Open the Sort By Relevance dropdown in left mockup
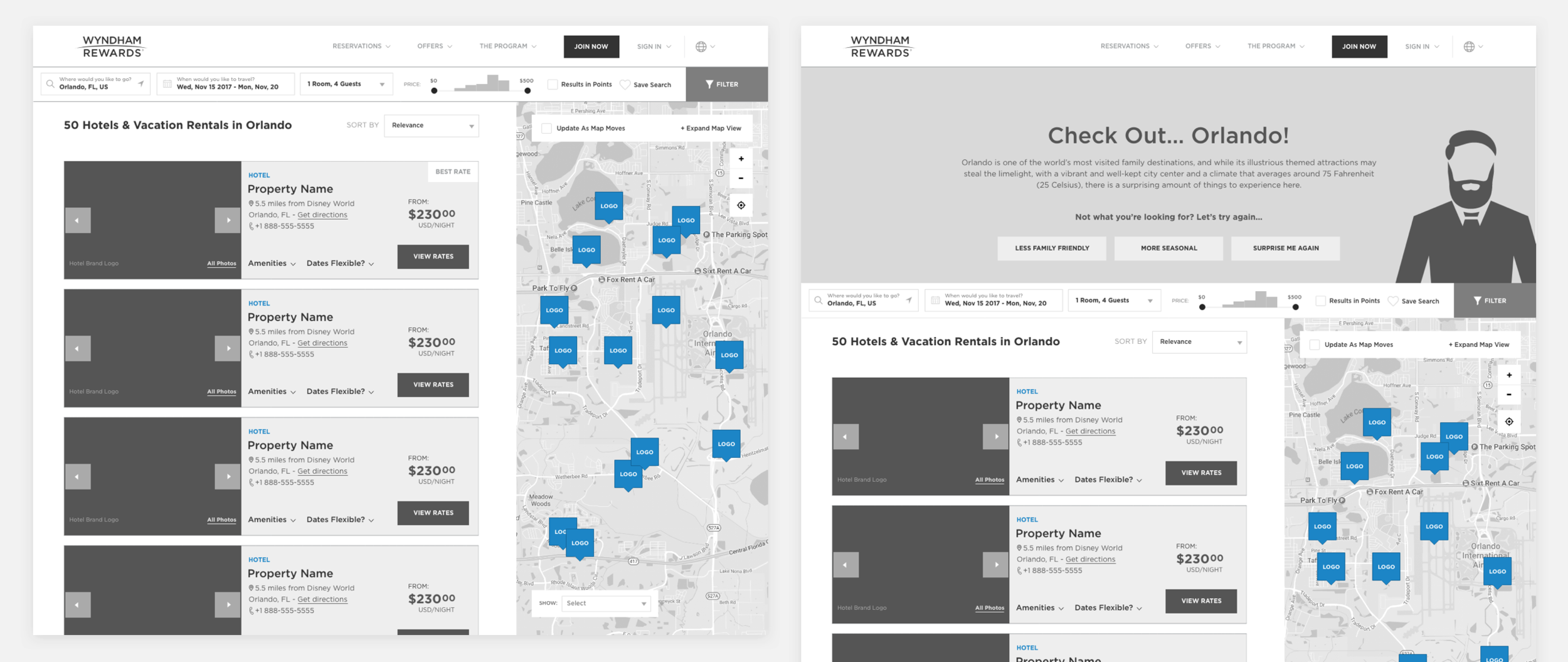 click(432, 125)
